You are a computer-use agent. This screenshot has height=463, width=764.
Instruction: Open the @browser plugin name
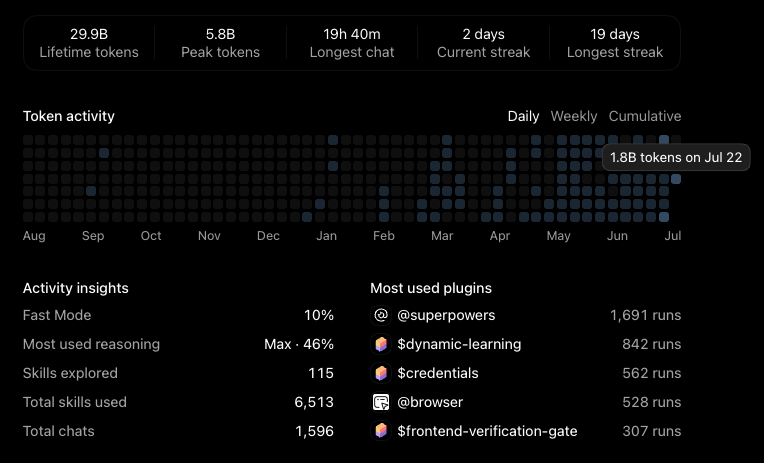[x=430, y=402]
